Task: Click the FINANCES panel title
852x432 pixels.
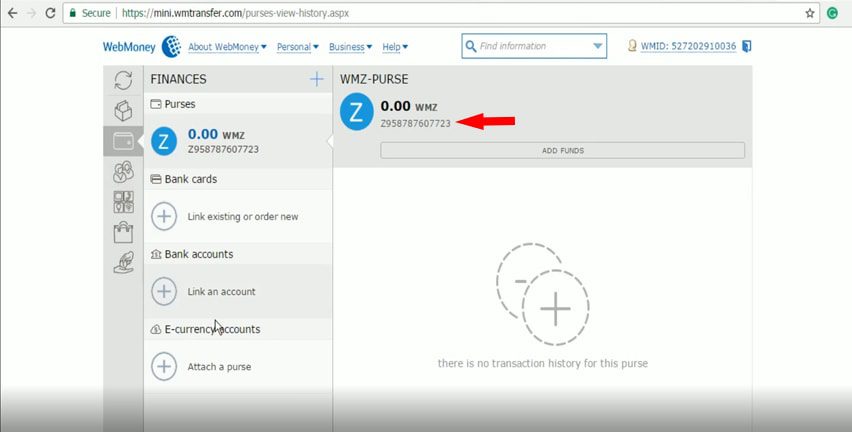Action: (x=178, y=79)
